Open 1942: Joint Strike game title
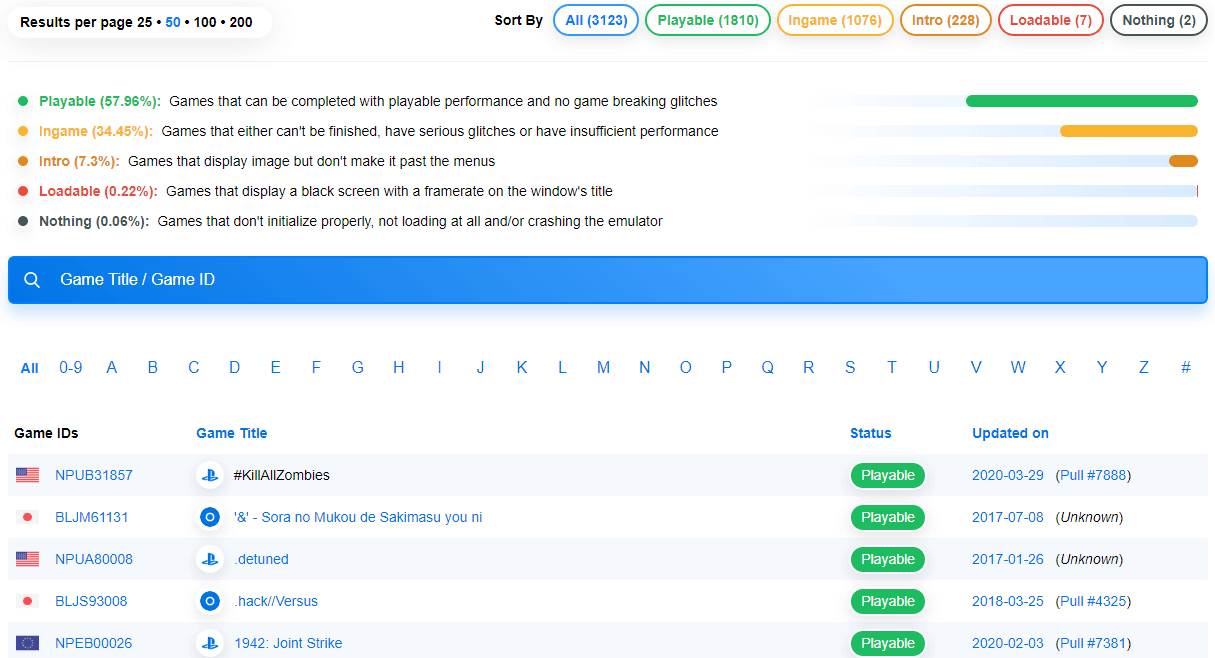 click(x=288, y=644)
